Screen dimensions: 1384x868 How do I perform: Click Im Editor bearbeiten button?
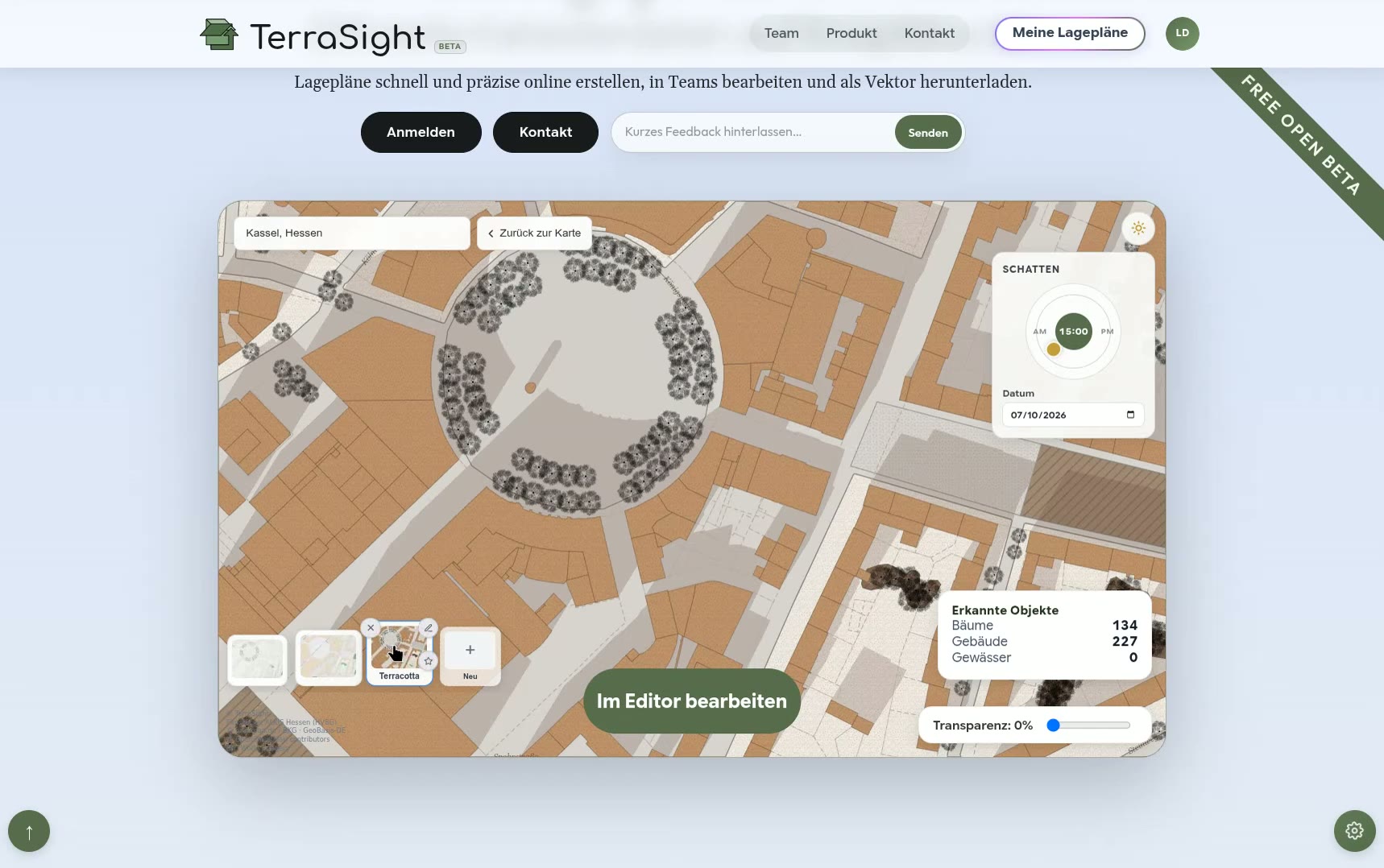coord(691,701)
